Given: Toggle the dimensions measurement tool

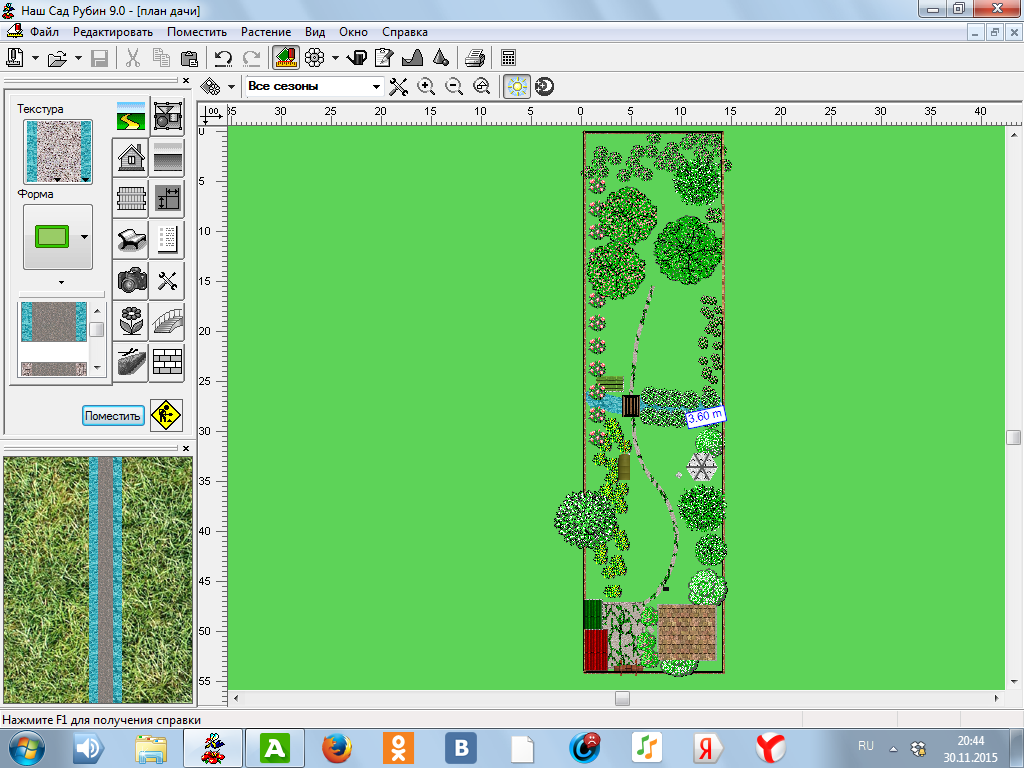Looking at the screenshot, I should (x=168, y=198).
